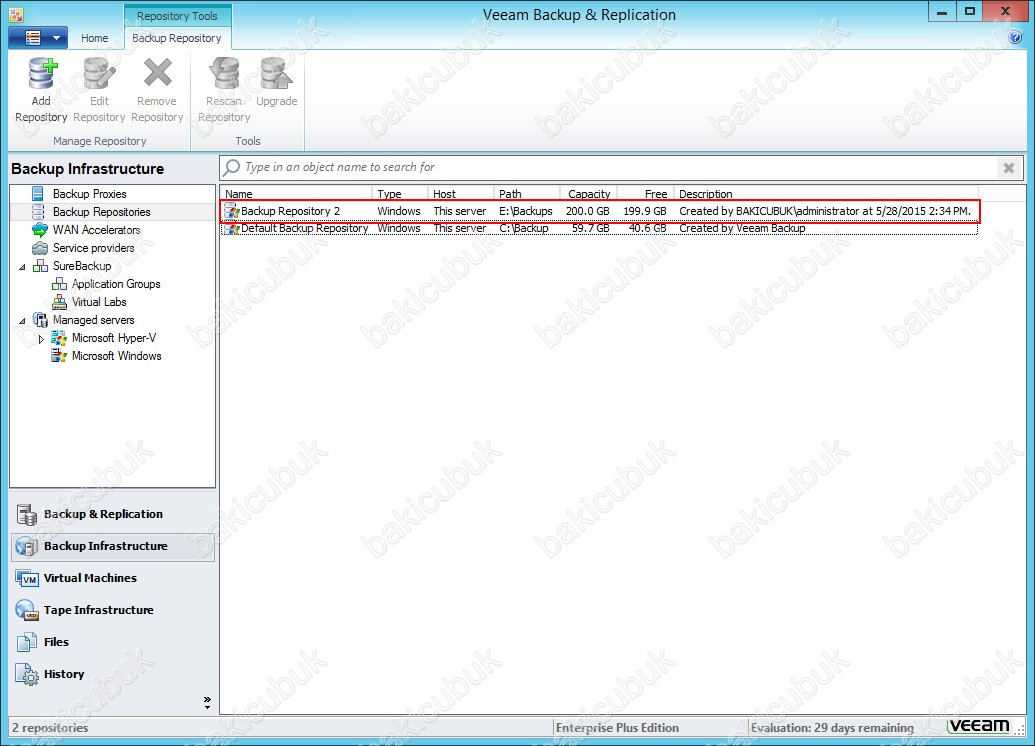Sort by the Path column header
The image size is (1035, 746).
[527, 194]
